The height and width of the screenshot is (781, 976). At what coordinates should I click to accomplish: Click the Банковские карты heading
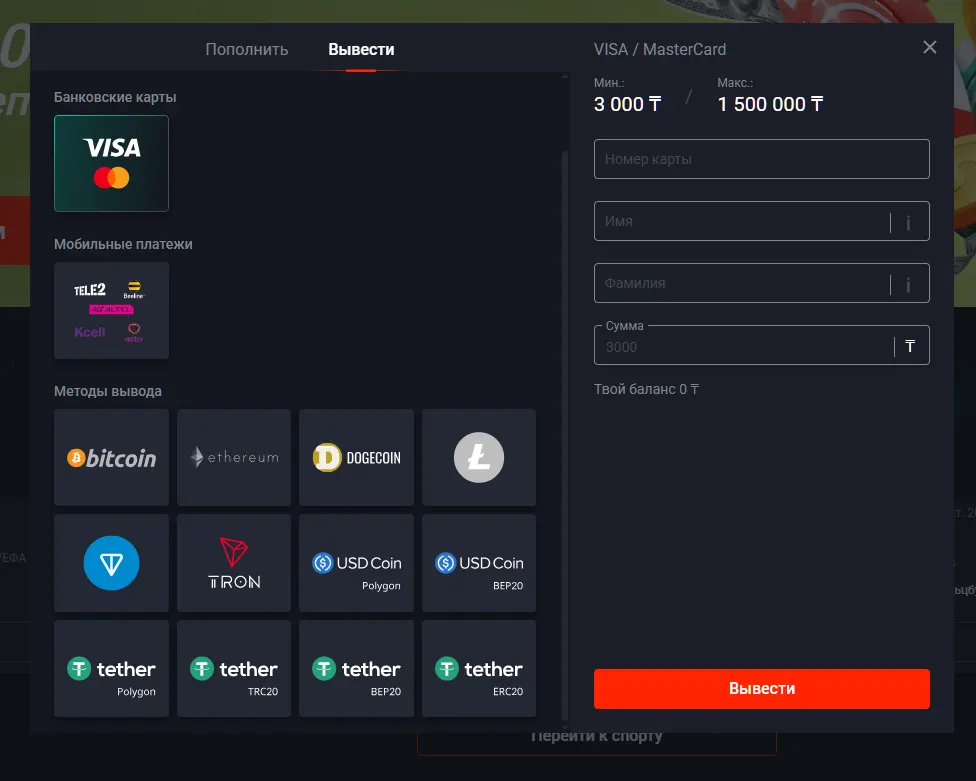(x=115, y=97)
